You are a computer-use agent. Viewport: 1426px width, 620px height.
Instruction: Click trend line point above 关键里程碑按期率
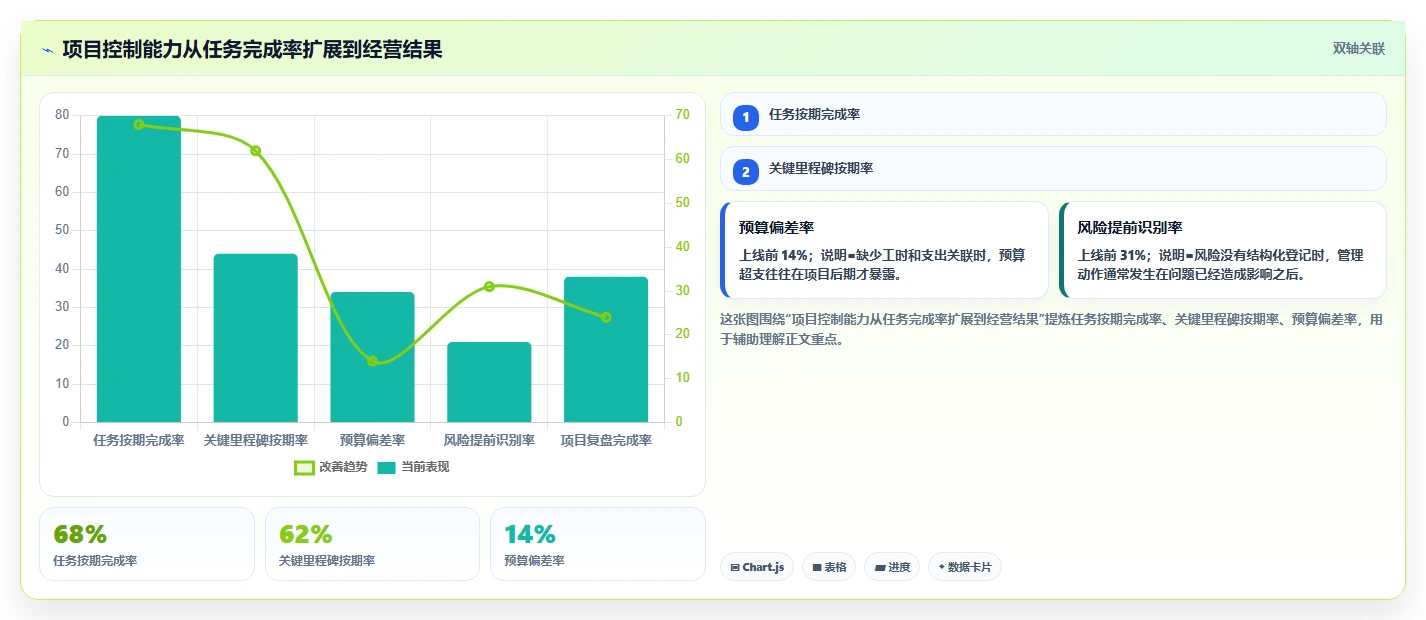point(256,151)
